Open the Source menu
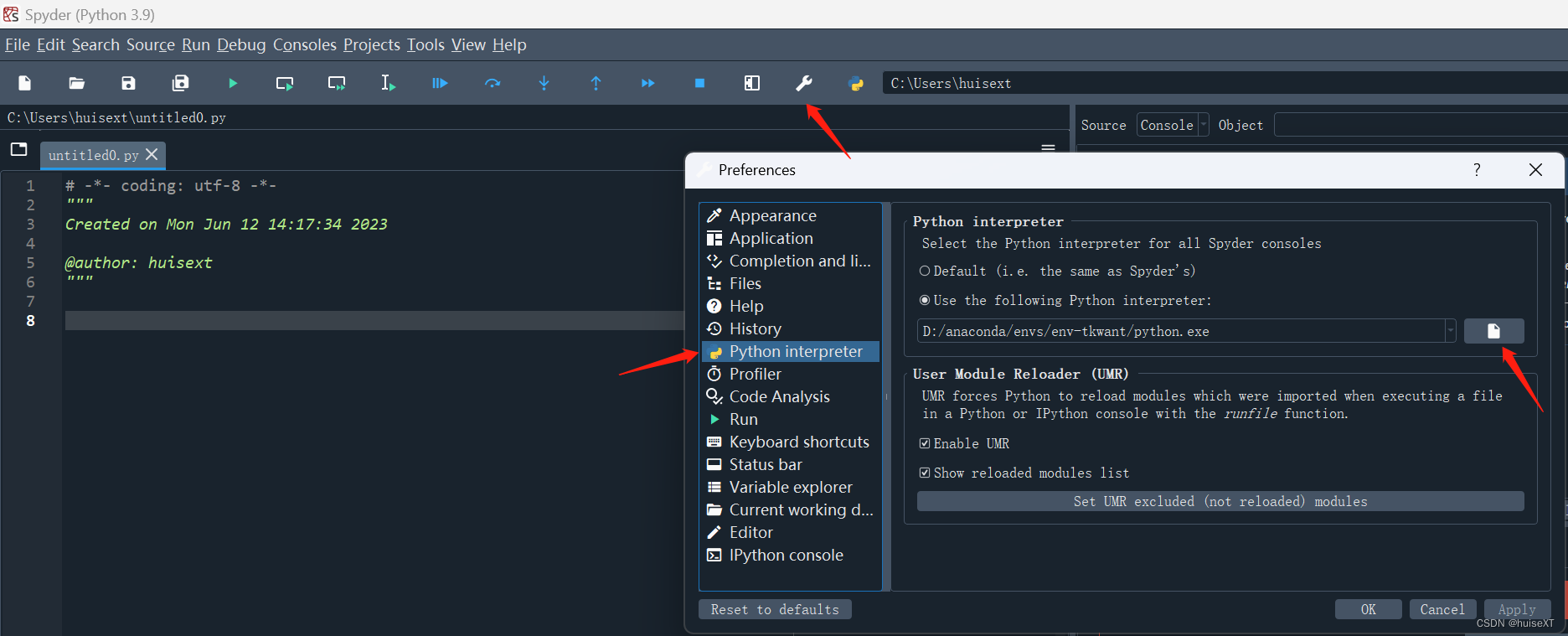This screenshot has width=1568, height=636. point(151,44)
